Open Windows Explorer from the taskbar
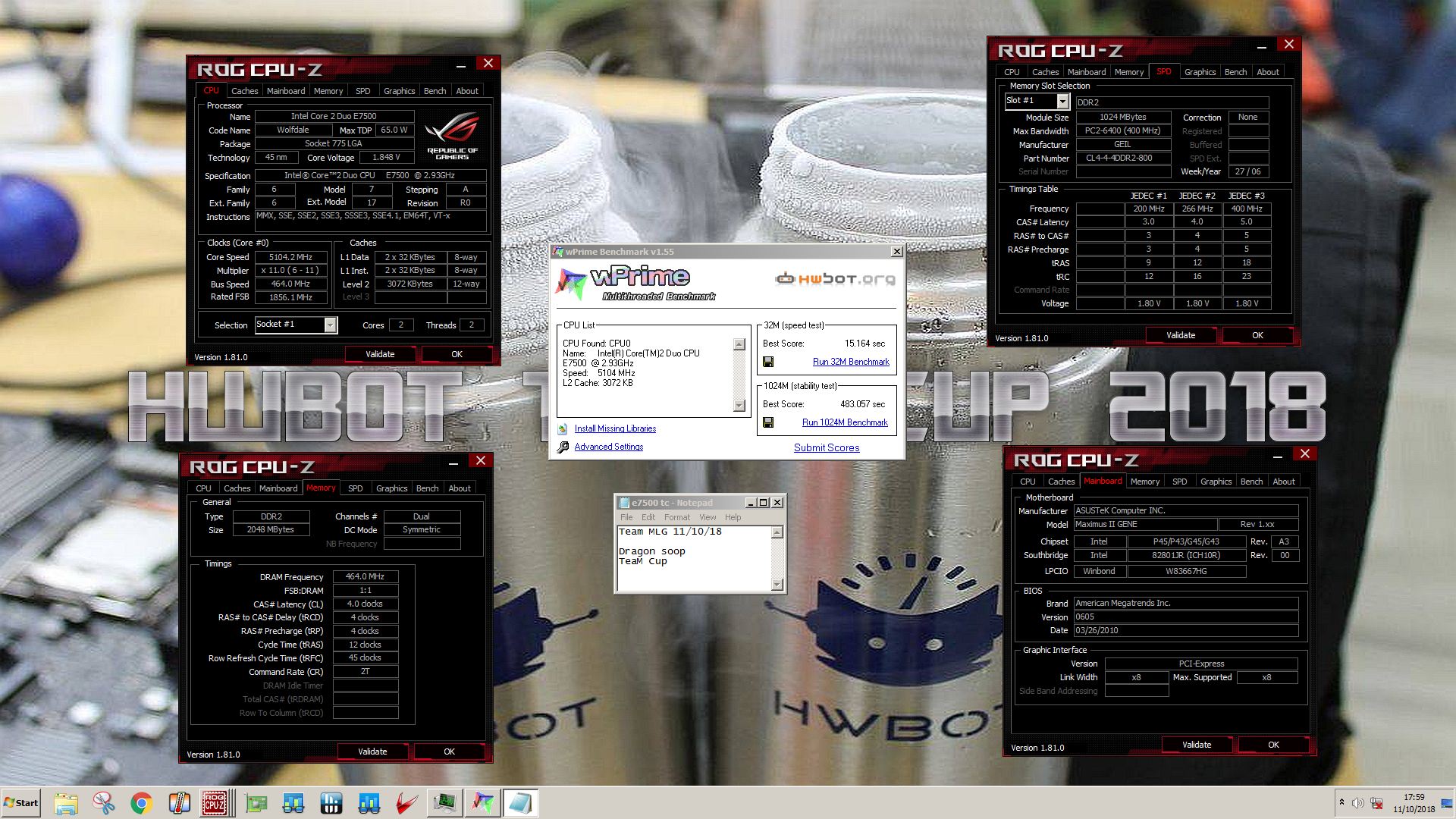 click(66, 803)
